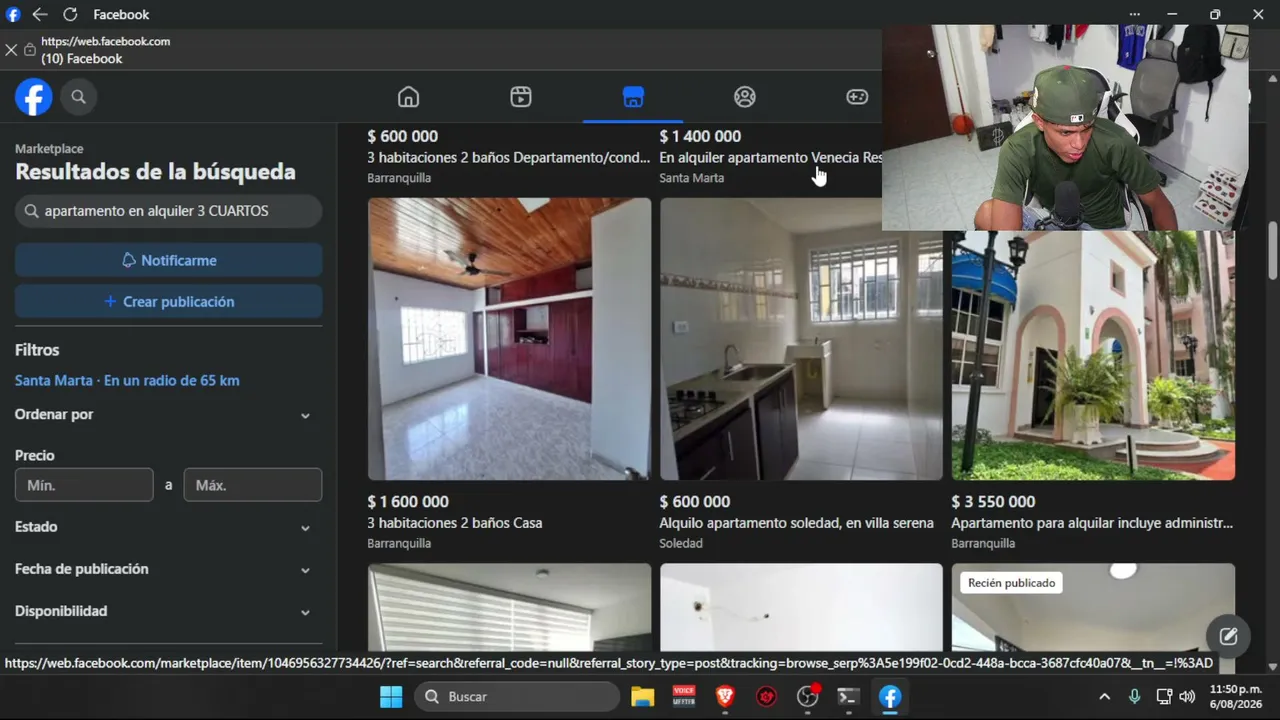Open the Windows Start menu
The height and width of the screenshot is (720, 1280).
coord(391,697)
